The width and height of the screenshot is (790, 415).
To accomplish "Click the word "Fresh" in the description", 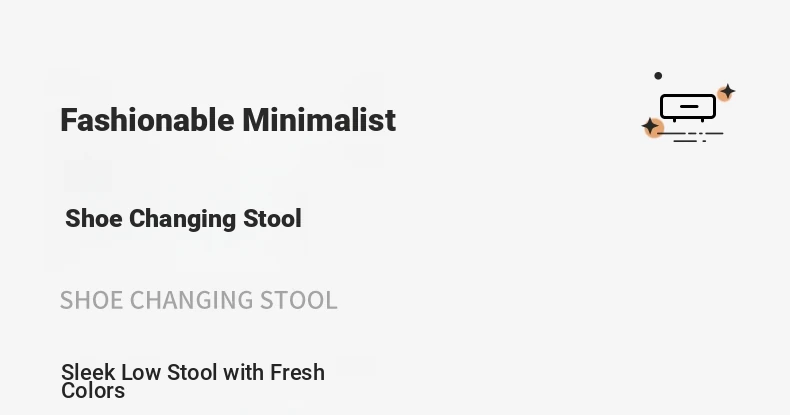I will [x=297, y=372].
